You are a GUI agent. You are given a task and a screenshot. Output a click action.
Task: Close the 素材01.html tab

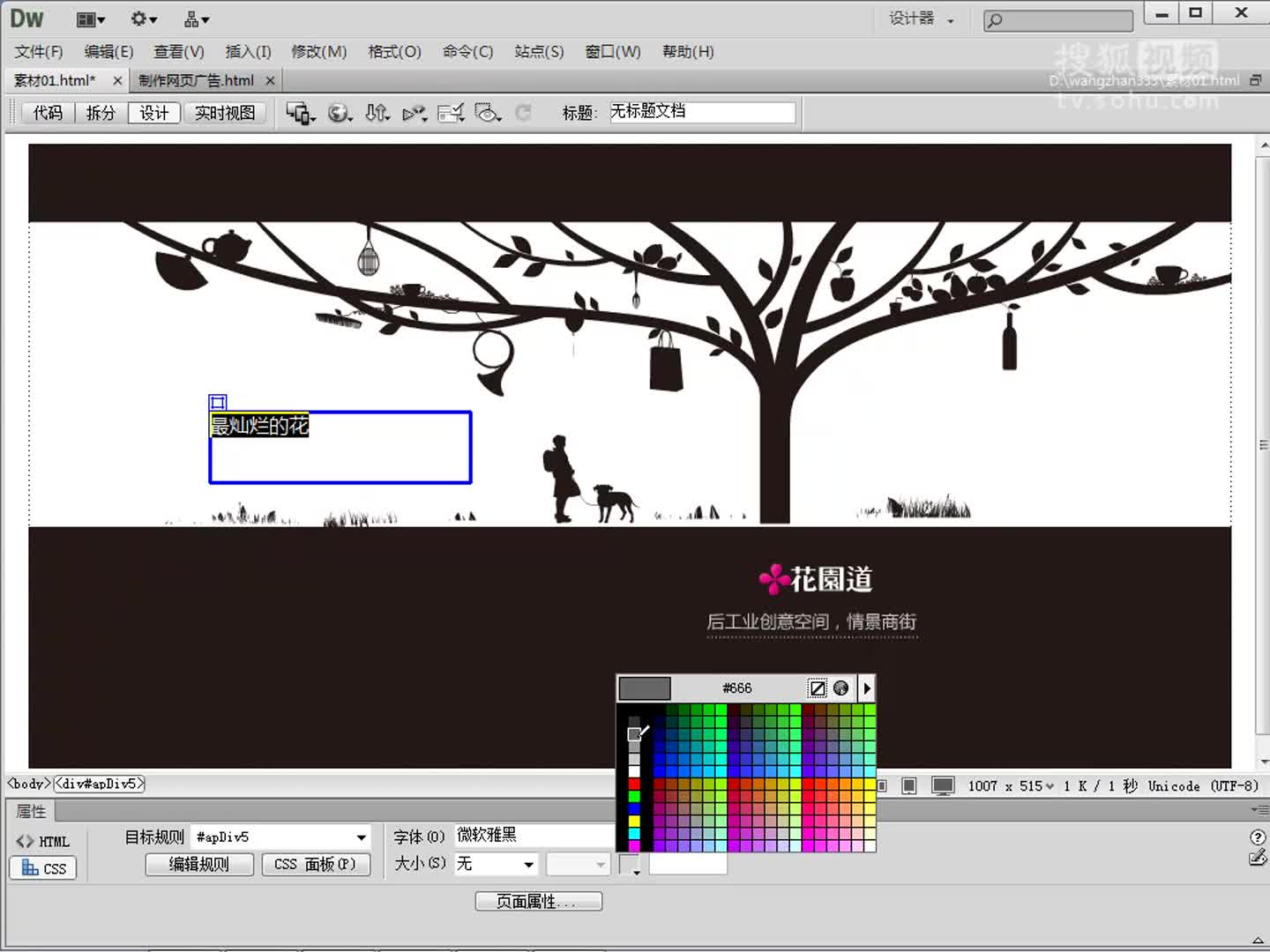[x=117, y=80]
